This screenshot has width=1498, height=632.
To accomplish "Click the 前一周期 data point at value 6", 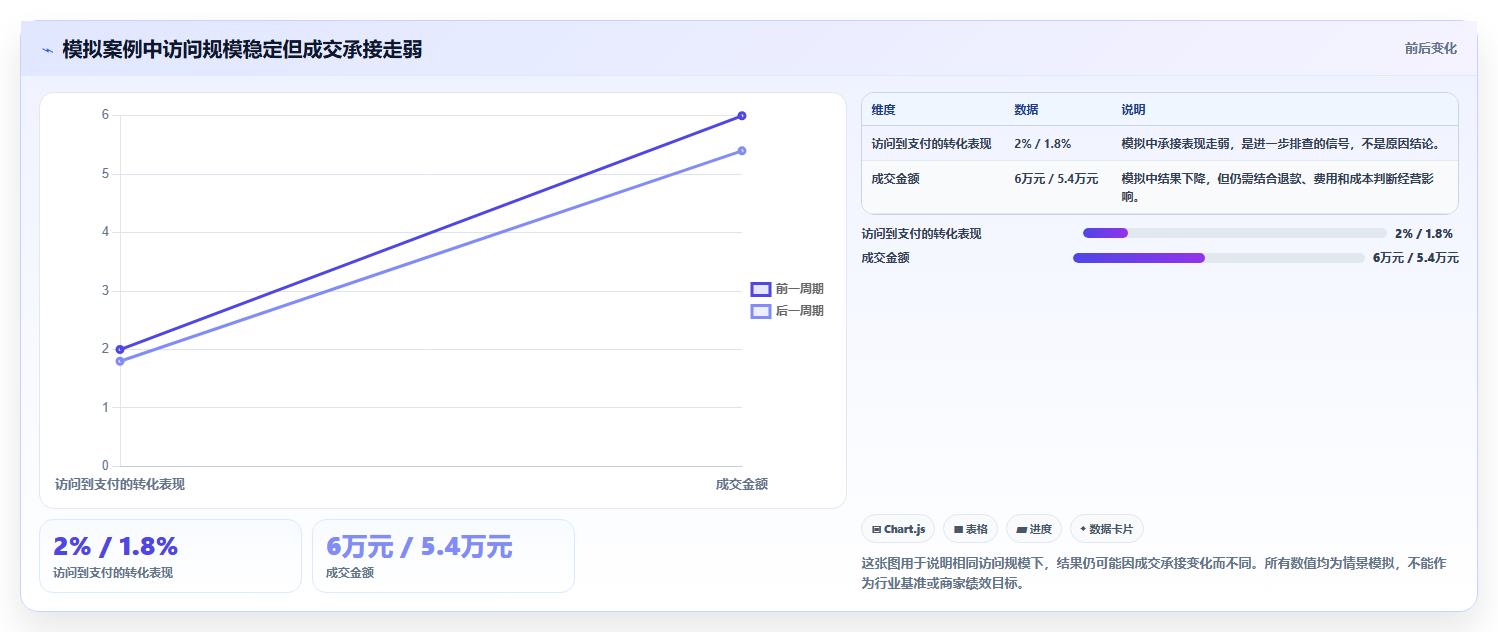I will 742,115.
